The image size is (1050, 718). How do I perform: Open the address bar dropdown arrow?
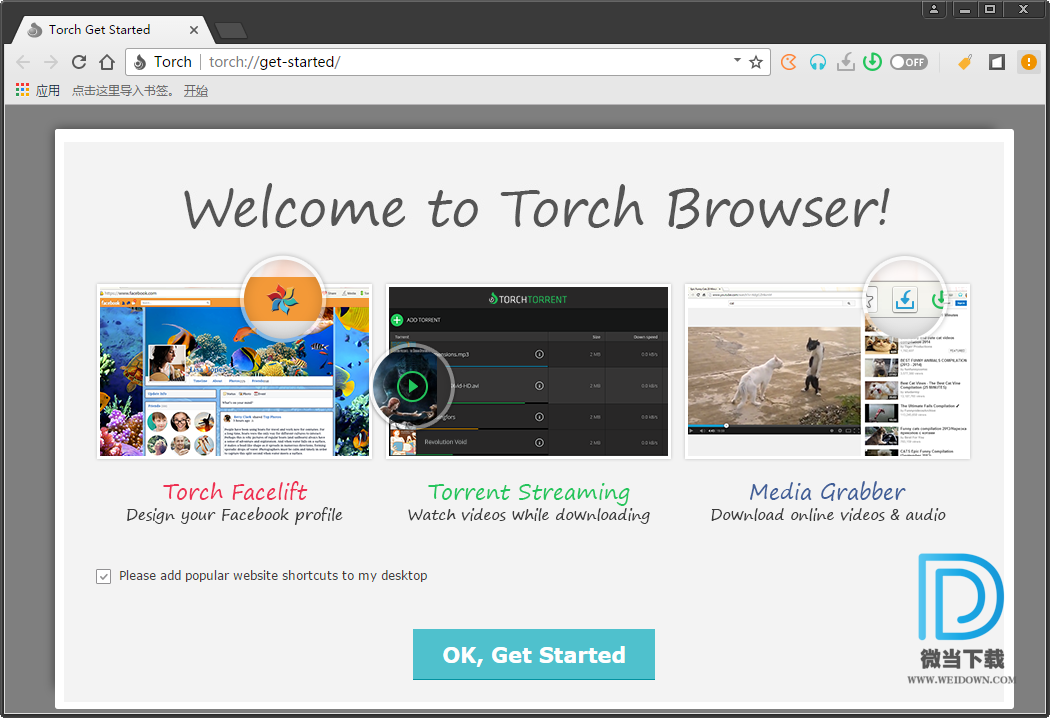tap(737, 60)
